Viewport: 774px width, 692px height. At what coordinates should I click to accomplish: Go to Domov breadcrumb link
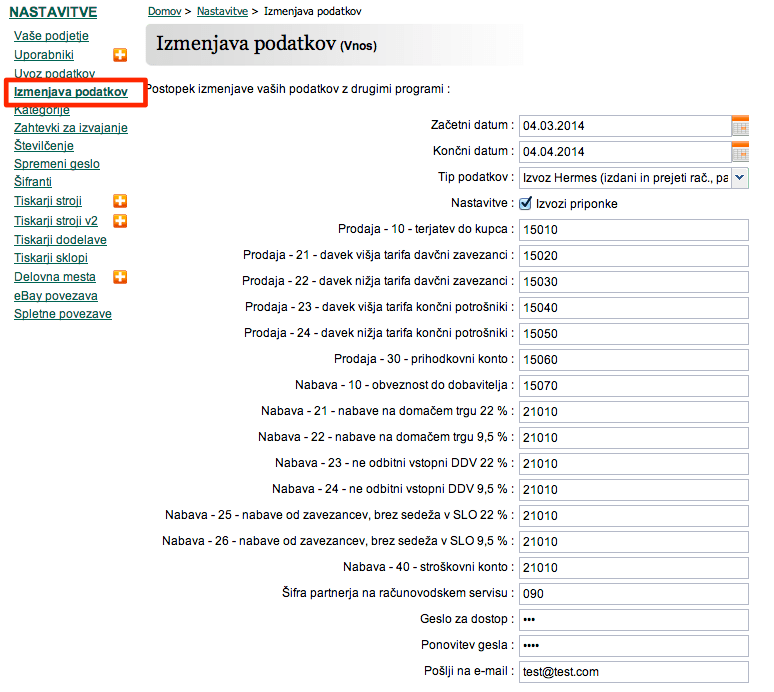(x=164, y=11)
